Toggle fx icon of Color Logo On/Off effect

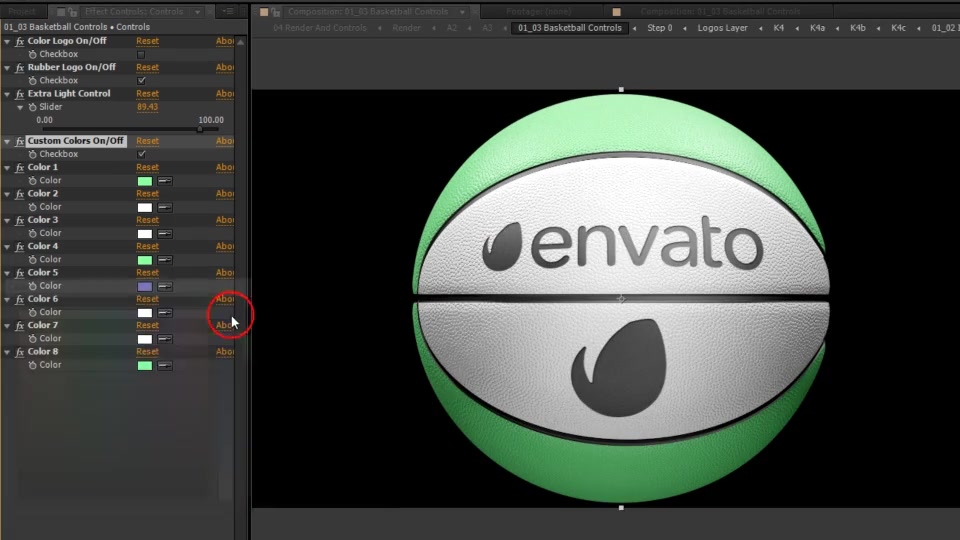point(20,41)
